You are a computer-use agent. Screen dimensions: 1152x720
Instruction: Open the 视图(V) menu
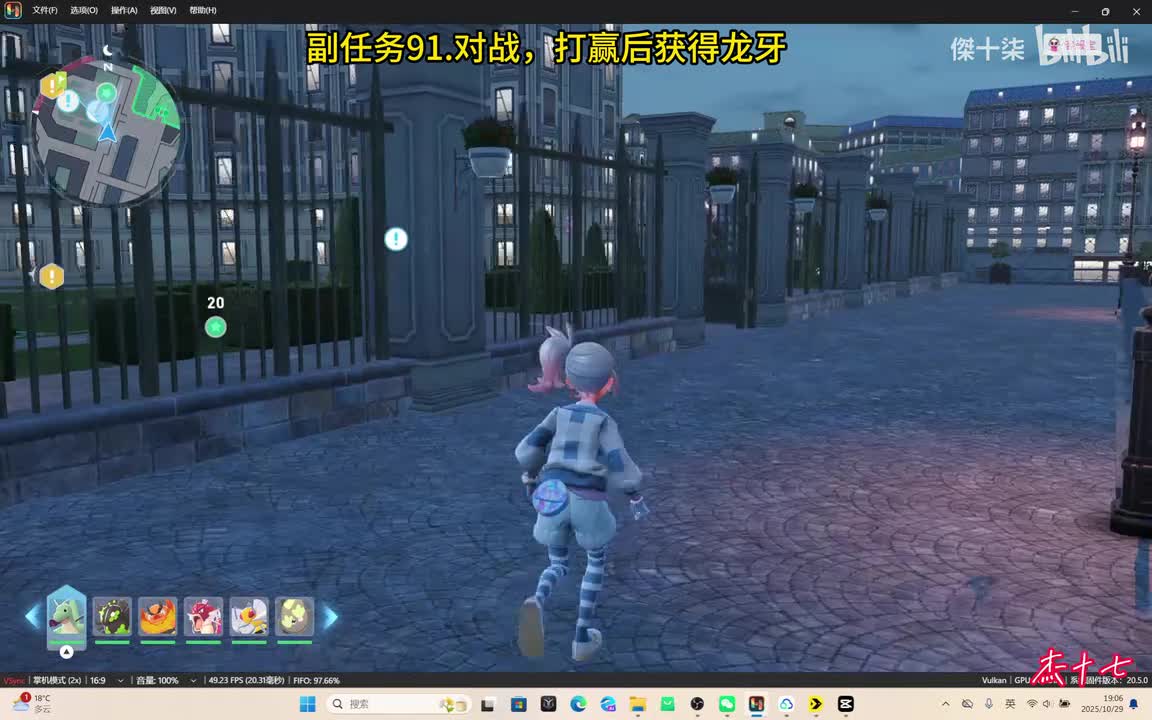coord(163,10)
